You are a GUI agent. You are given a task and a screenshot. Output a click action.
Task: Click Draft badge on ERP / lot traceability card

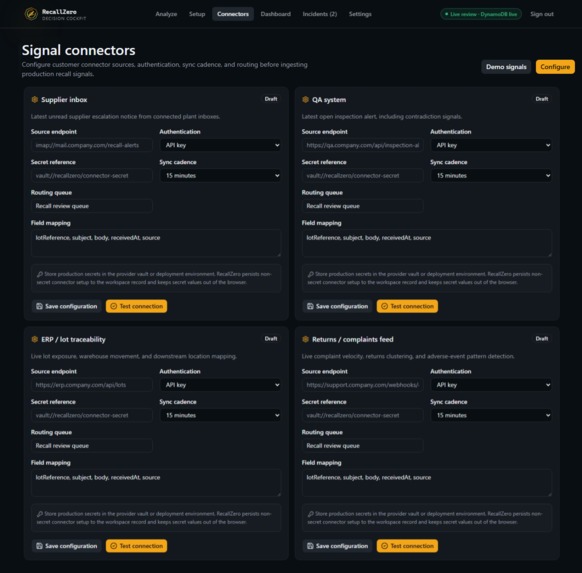pos(271,339)
